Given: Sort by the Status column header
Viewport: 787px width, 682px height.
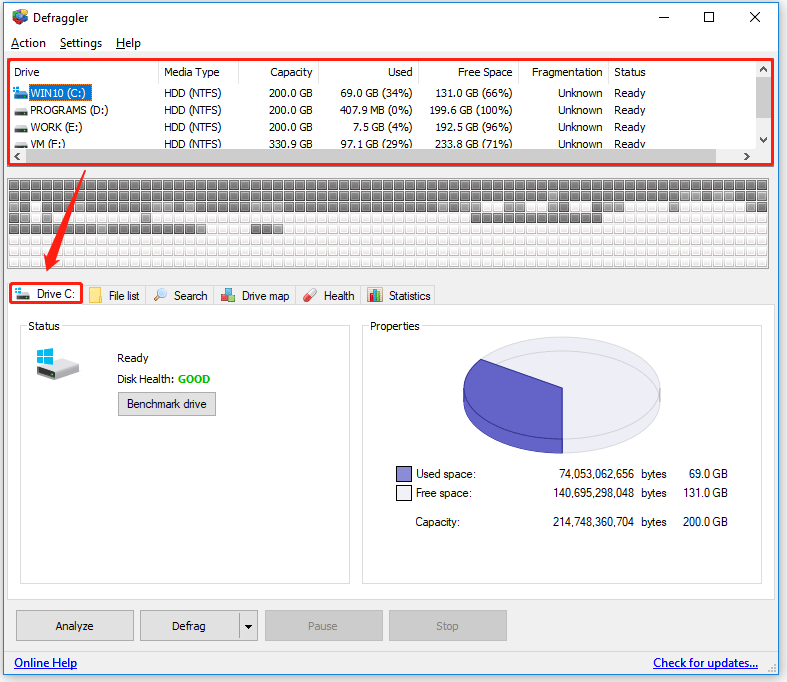Looking at the screenshot, I should pyautogui.click(x=682, y=72).
